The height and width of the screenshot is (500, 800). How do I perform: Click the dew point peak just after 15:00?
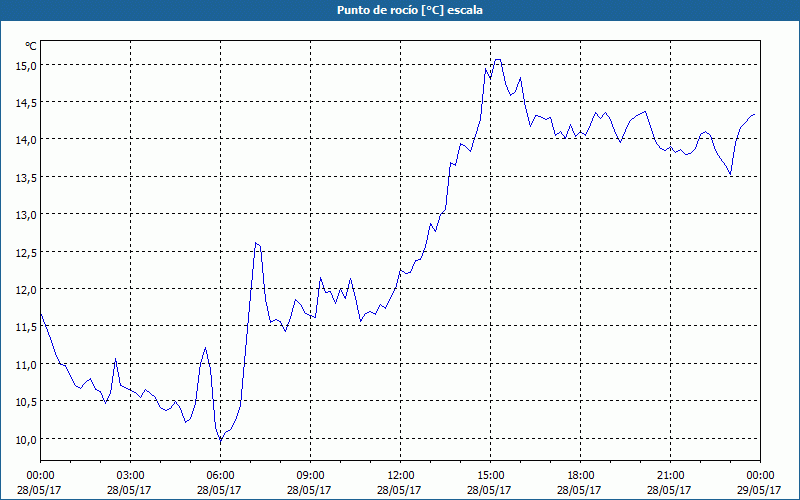click(497, 60)
